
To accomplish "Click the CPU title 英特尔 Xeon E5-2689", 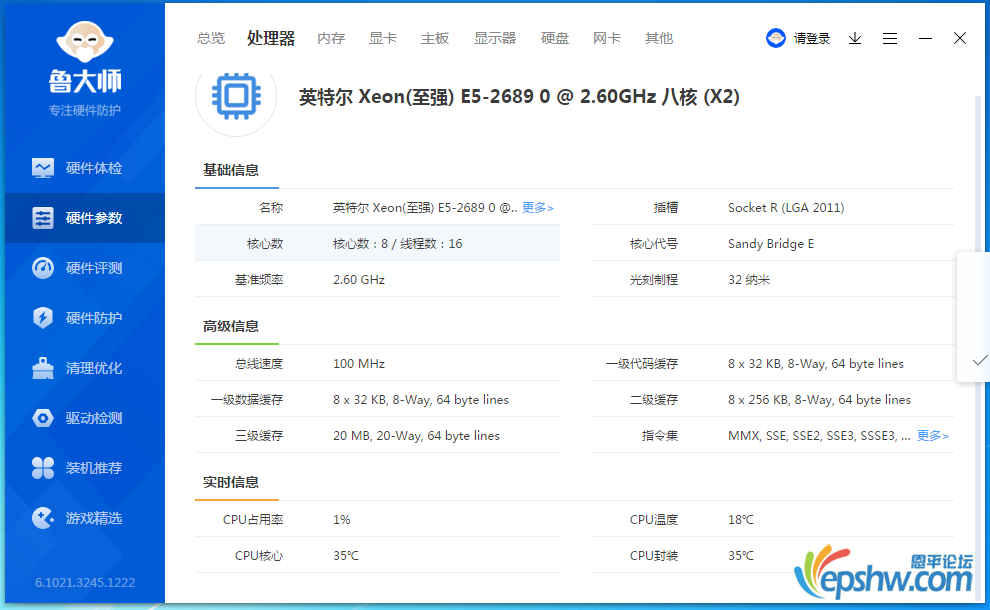I will coord(519,97).
